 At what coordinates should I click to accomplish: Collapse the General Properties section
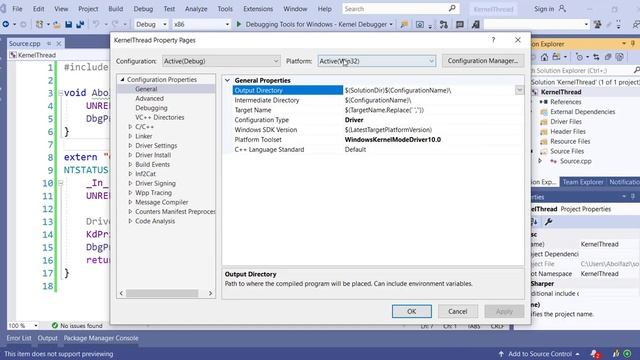click(228, 80)
